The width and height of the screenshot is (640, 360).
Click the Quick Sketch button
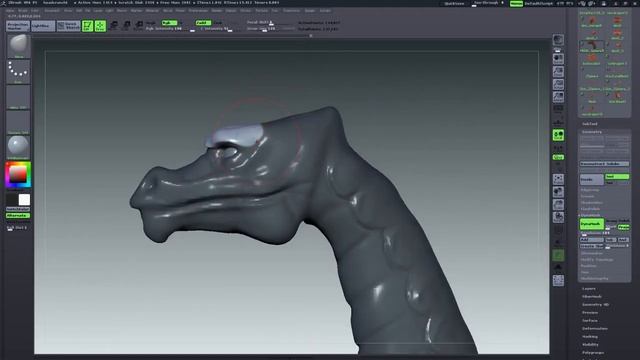point(69,26)
